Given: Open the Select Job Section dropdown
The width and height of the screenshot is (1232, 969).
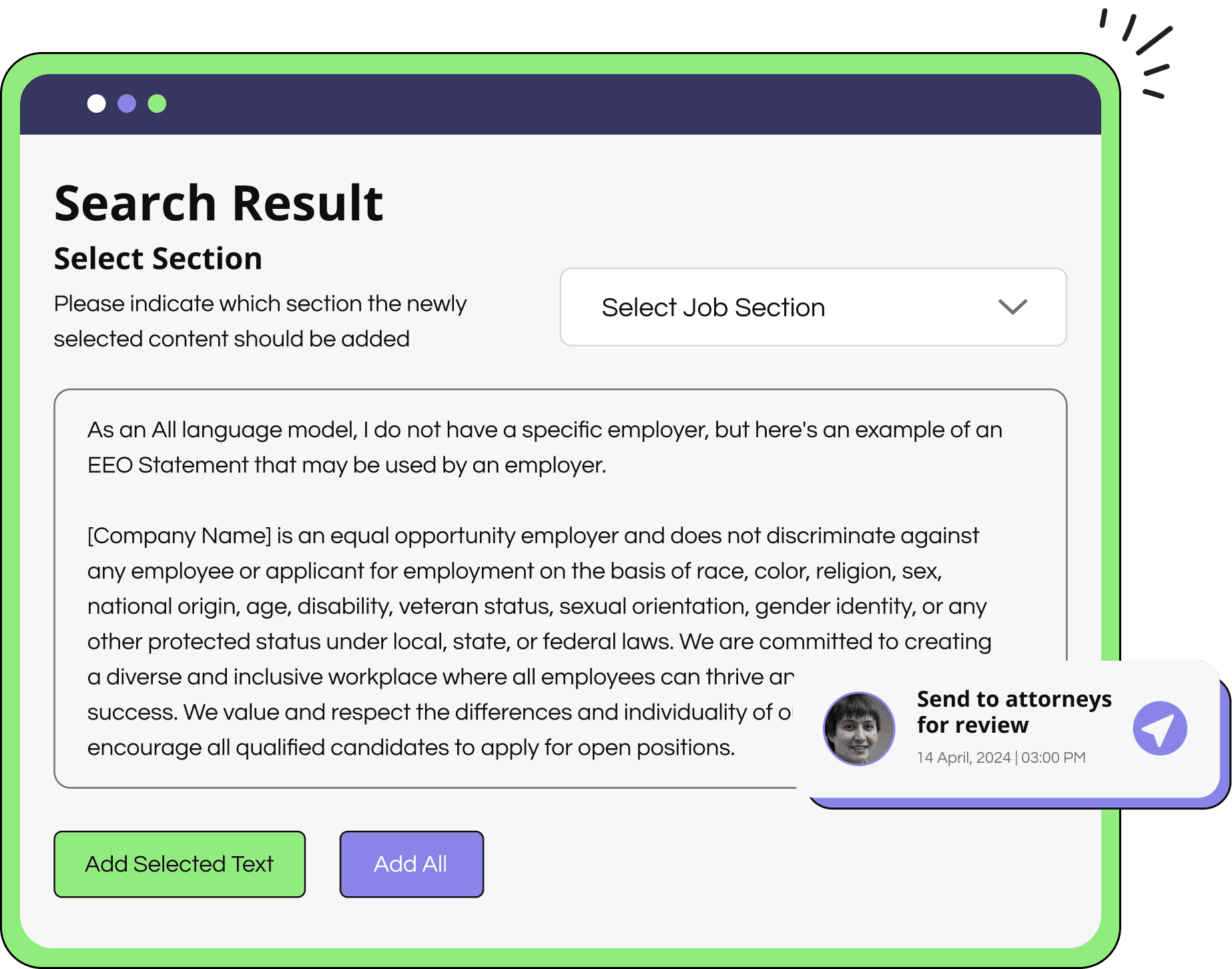Looking at the screenshot, I should (813, 307).
